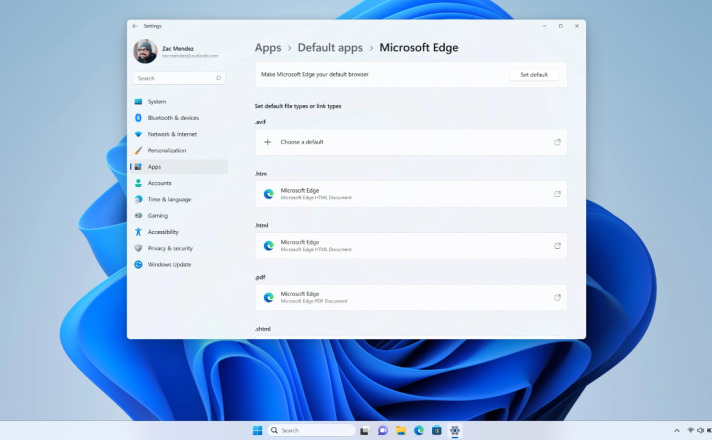Screen dimensions: 712x440
Task: Open Bluetooth & devices category
Action: [179, 118]
